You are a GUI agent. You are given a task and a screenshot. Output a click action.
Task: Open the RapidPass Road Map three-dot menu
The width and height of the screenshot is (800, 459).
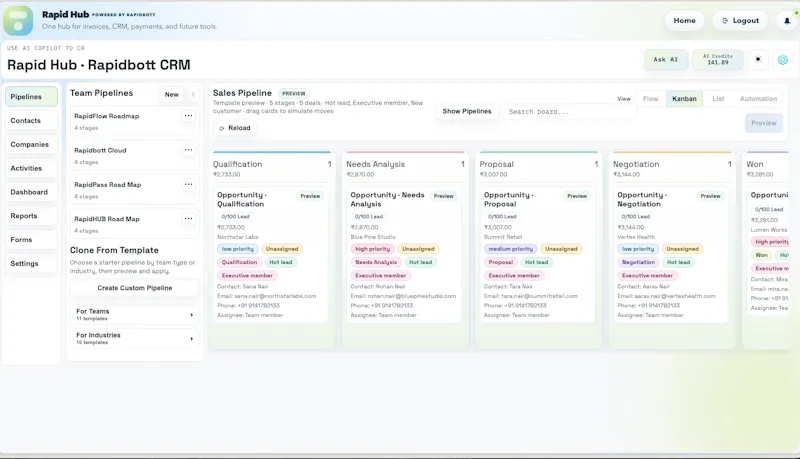coord(188,184)
